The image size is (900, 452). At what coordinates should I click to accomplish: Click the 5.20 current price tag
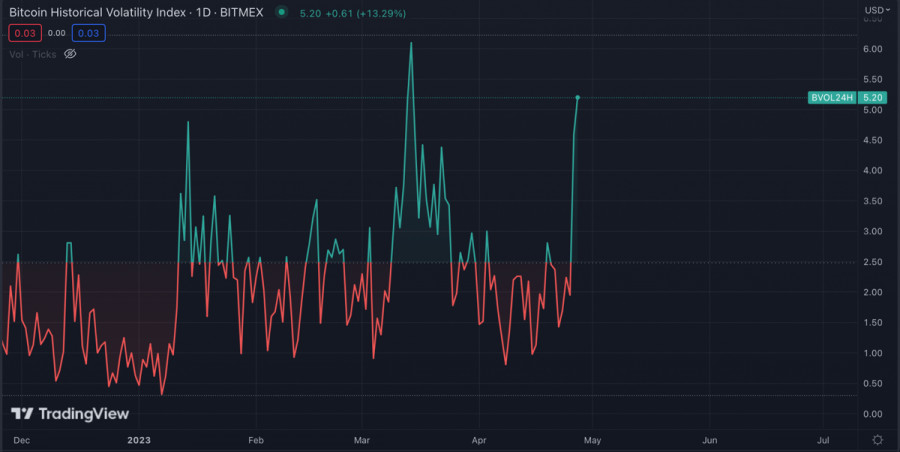873,98
